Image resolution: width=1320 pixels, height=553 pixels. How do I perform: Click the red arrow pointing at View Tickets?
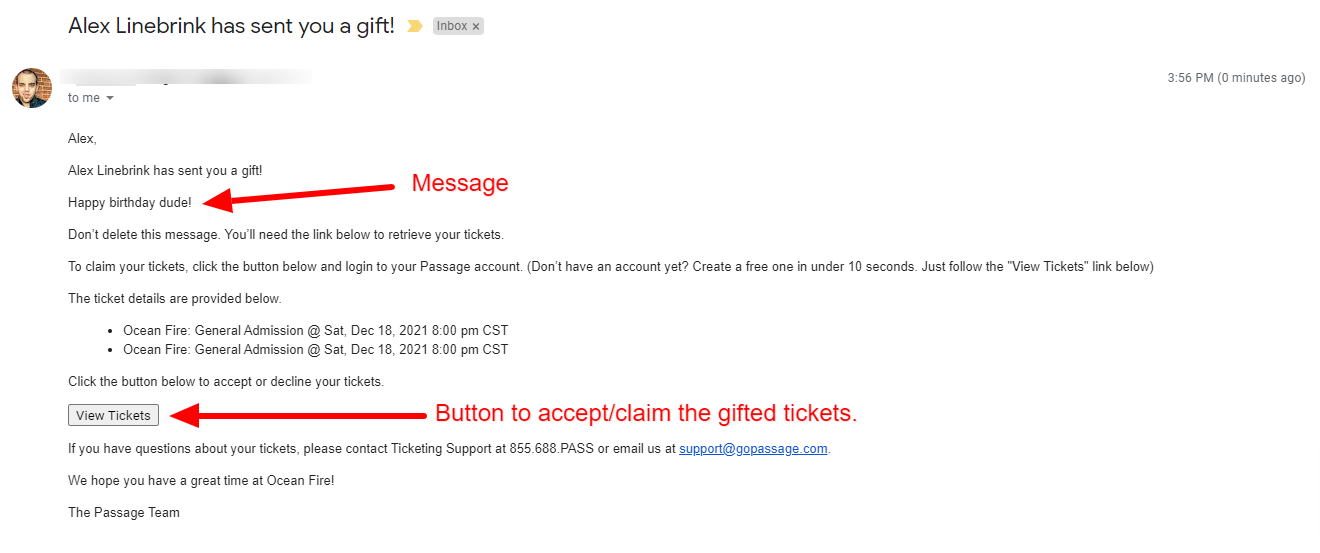[x=298, y=414]
